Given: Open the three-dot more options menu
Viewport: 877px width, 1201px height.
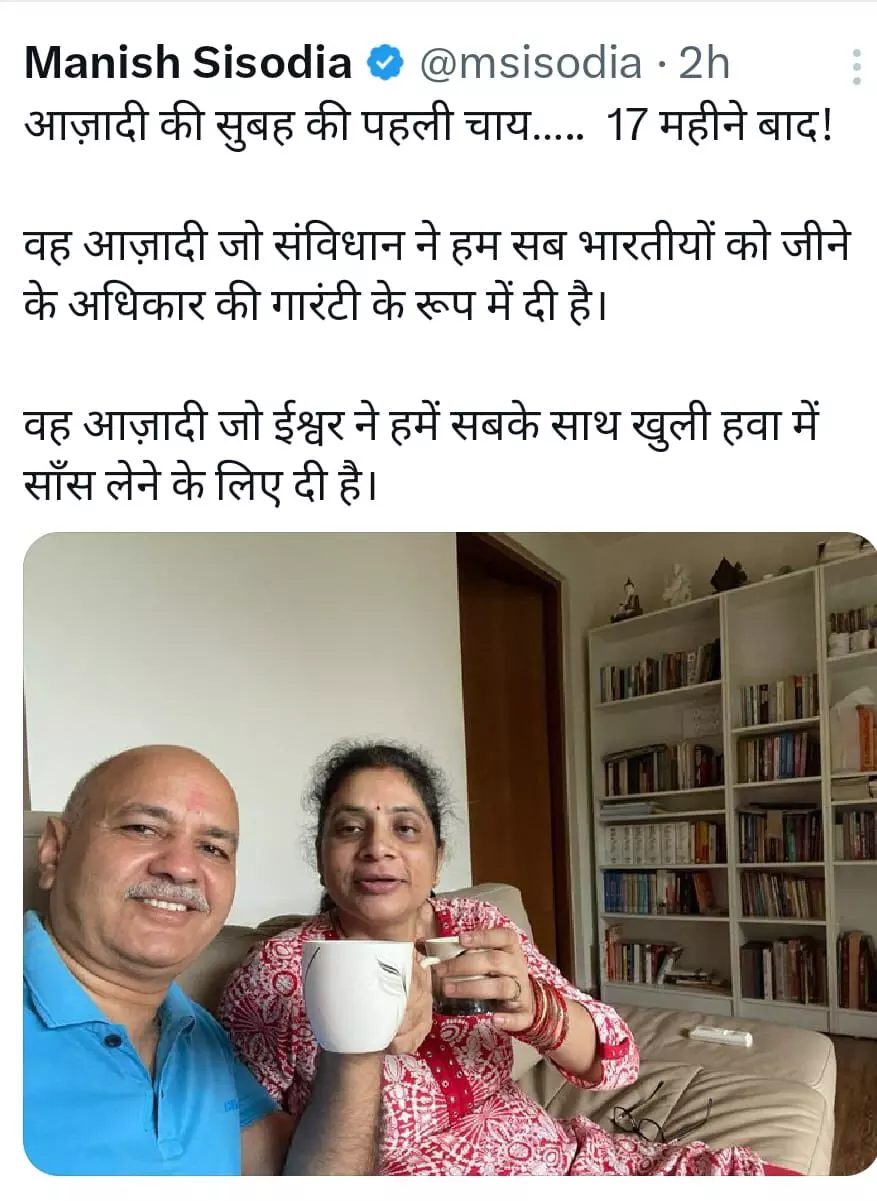Looking at the screenshot, I should tap(857, 67).
